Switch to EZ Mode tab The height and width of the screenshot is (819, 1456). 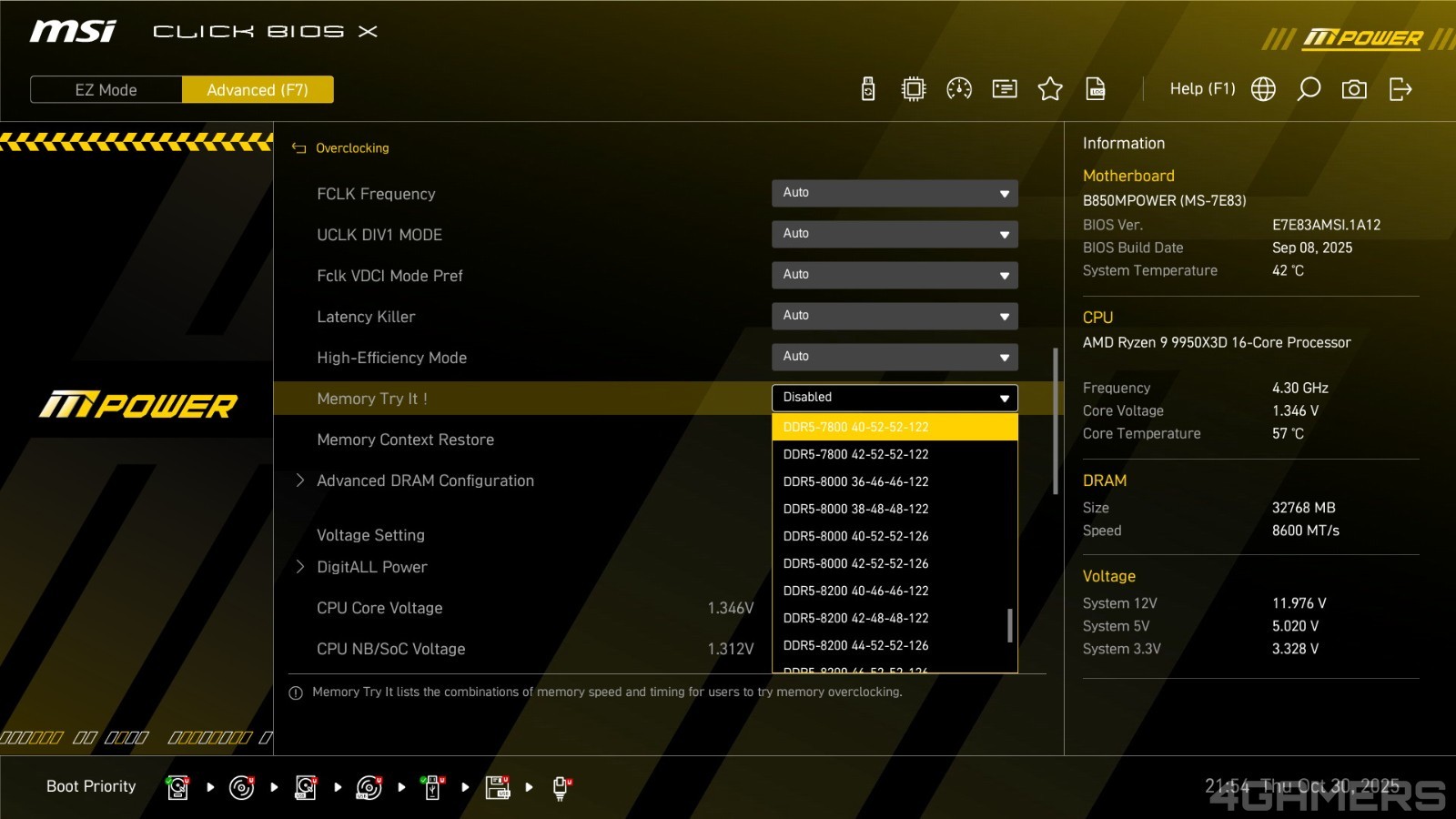coord(106,90)
